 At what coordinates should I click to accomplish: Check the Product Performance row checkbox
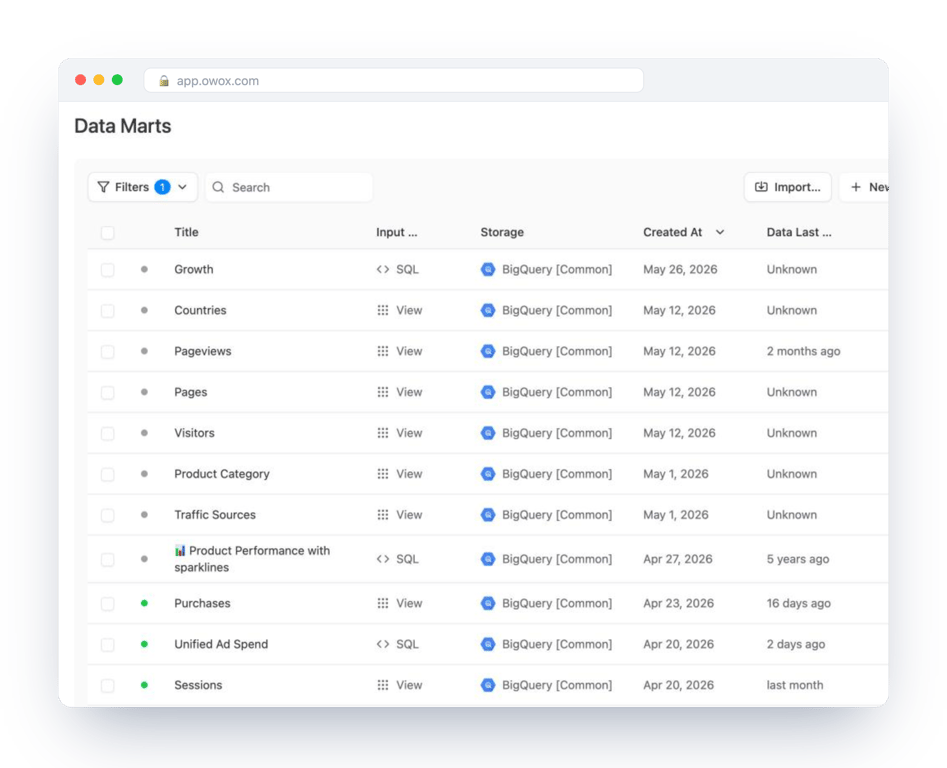108,560
